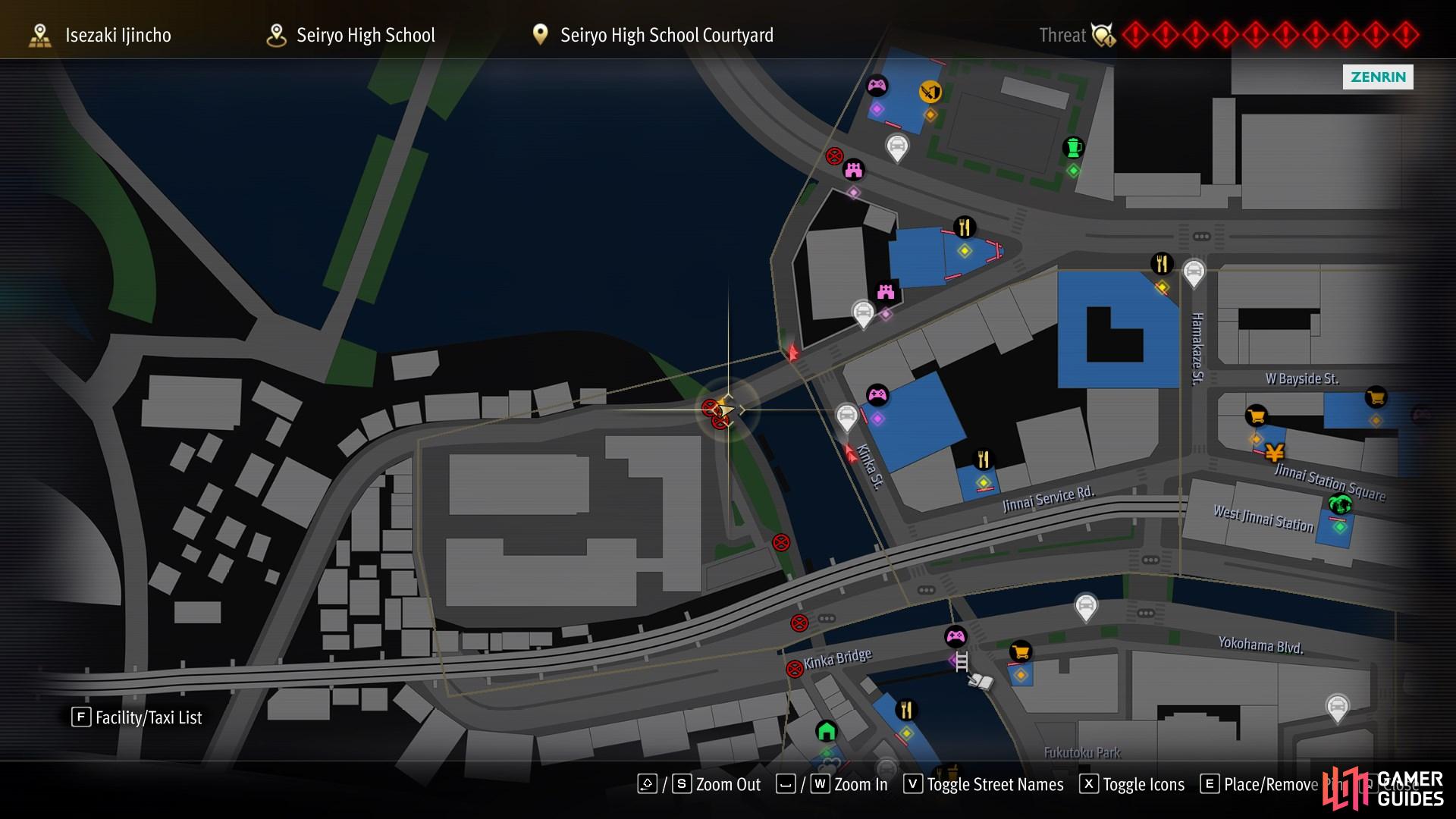This screenshot has height=819, width=1456.
Task: Toggle Icons using the X option
Action: (x=1132, y=784)
